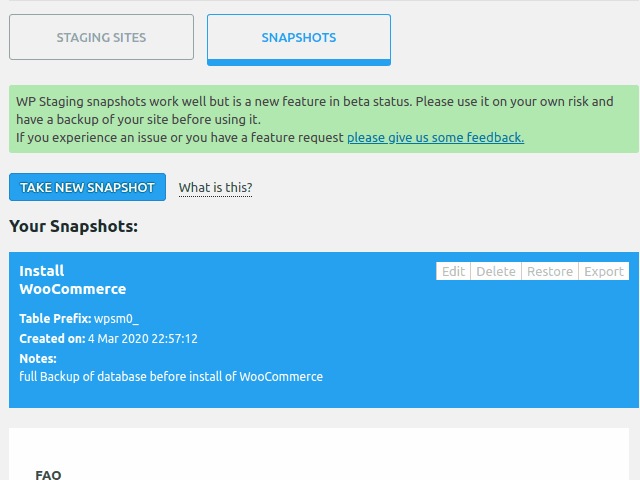This screenshot has width=640, height=480.
Task: Follow the 'please give us some feedback' link
Action: [436, 138]
